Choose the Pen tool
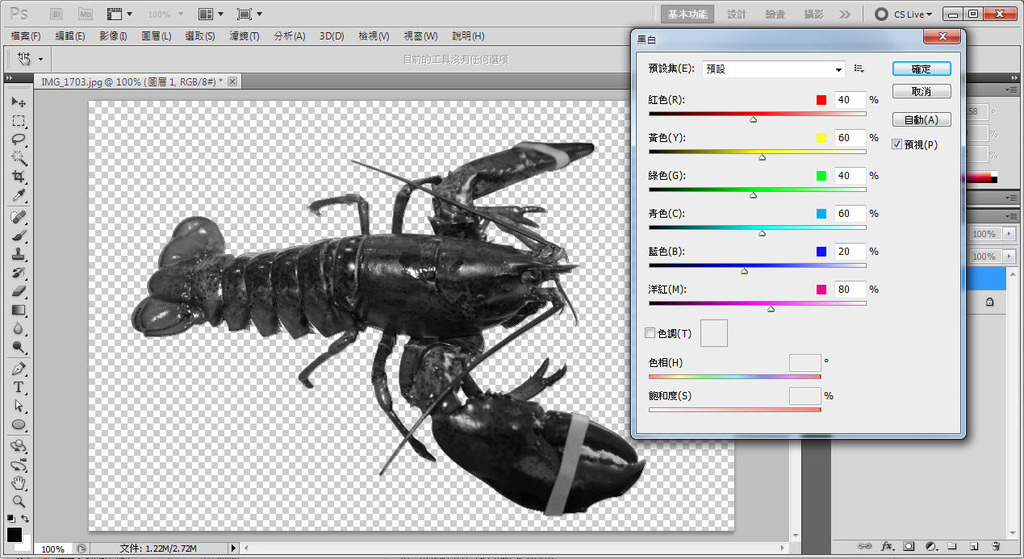This screenshot has width=1024, height=559. 18,369
